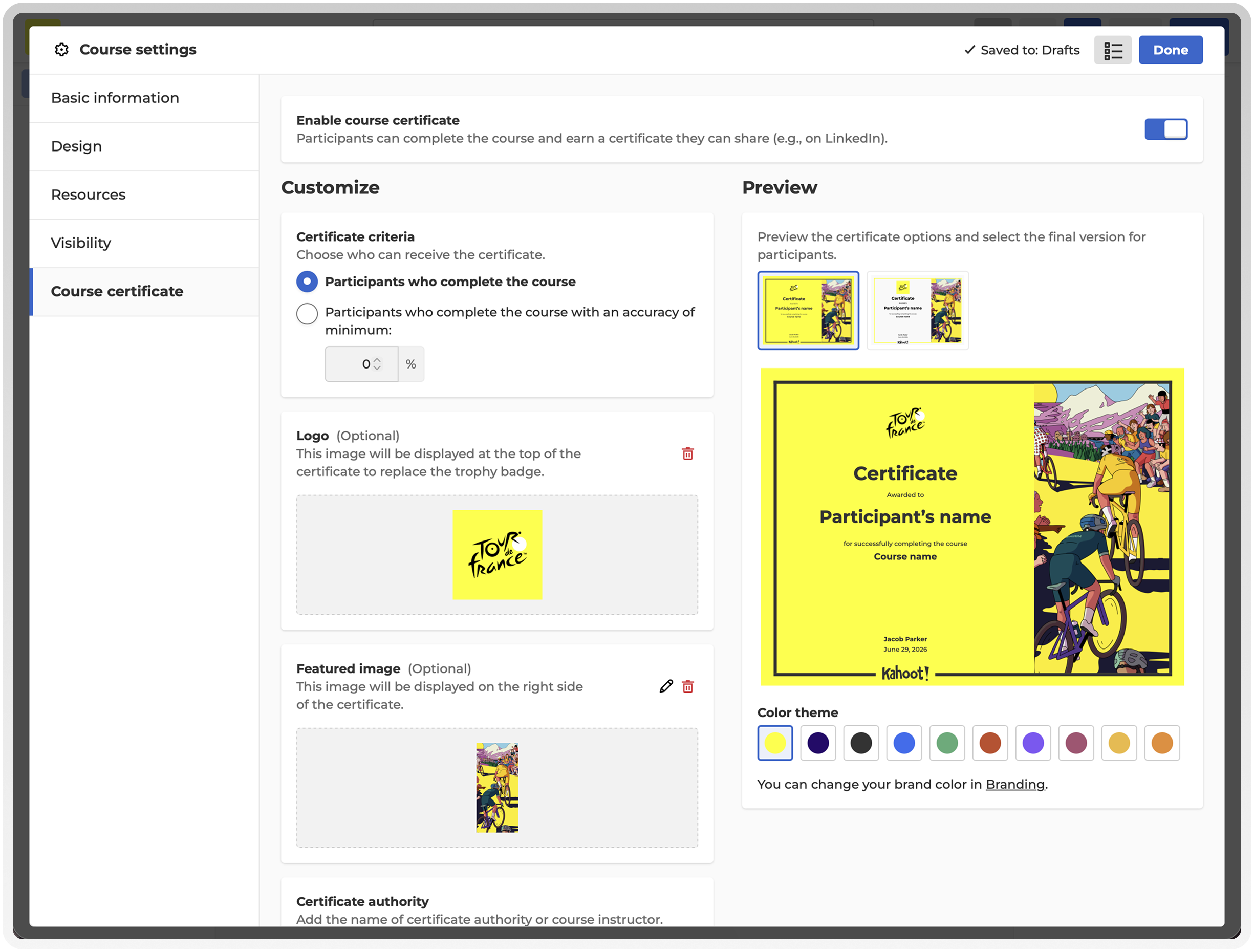This screenshot has height=952, width=1254.
Task: Choose the rust red color theme swatch
Action: pos(990,743)
